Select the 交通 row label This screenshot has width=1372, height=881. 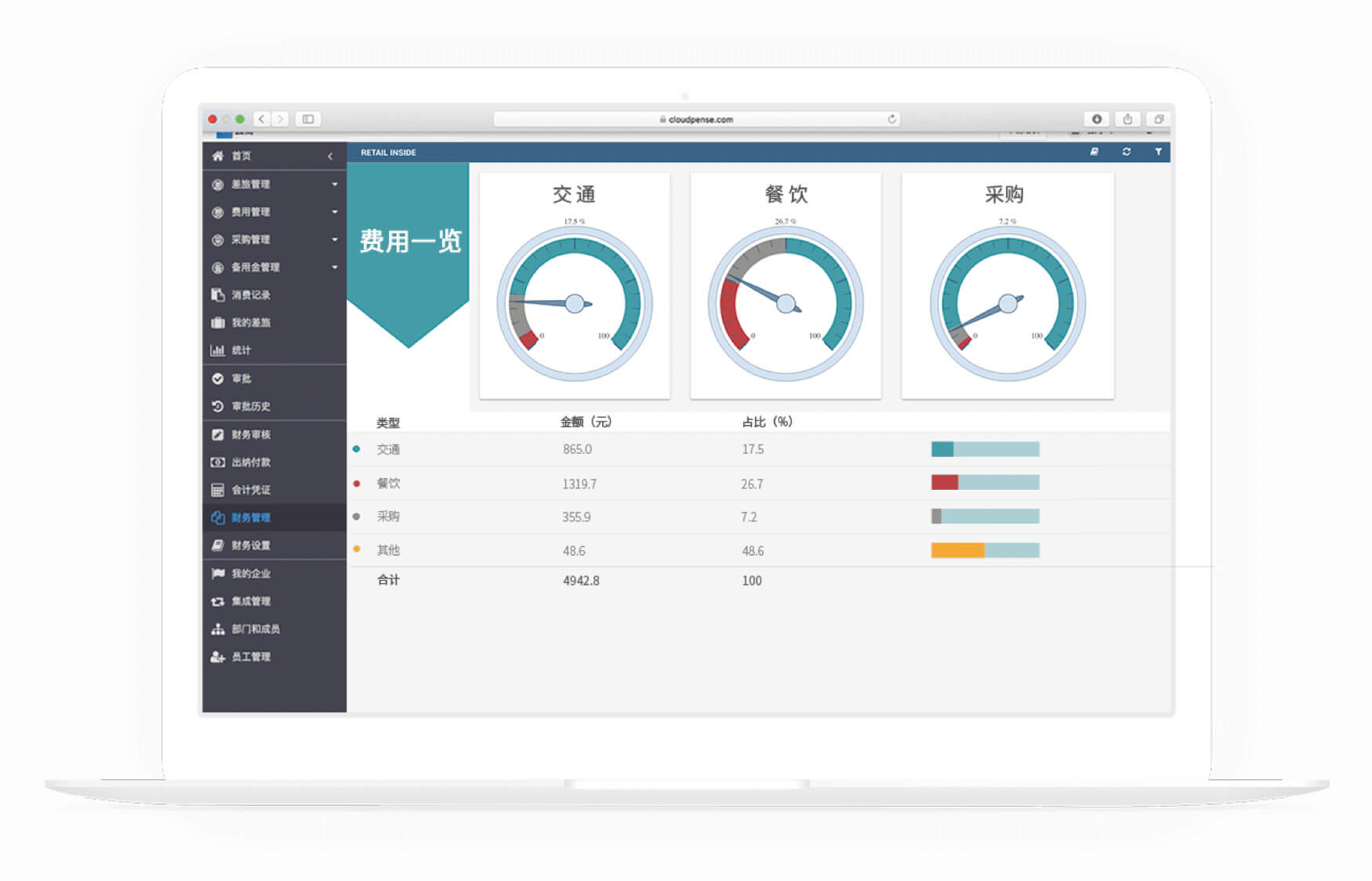388,449
